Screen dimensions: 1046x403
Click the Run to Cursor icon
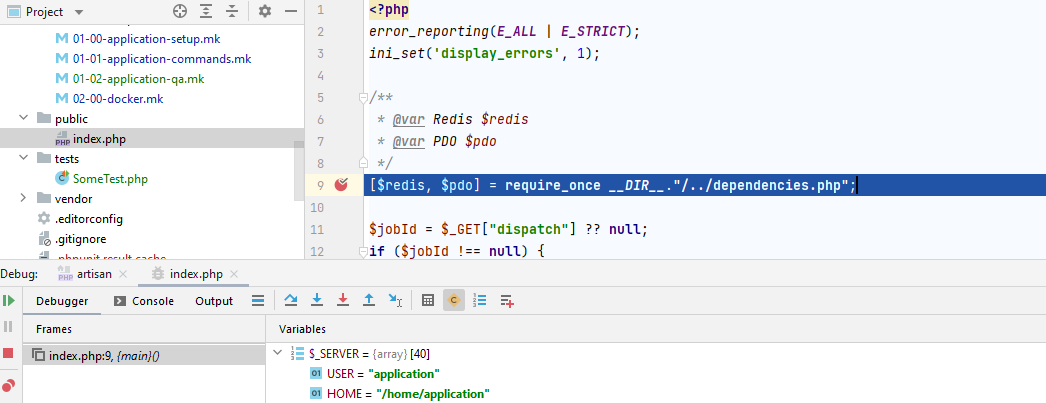point(395,300)
